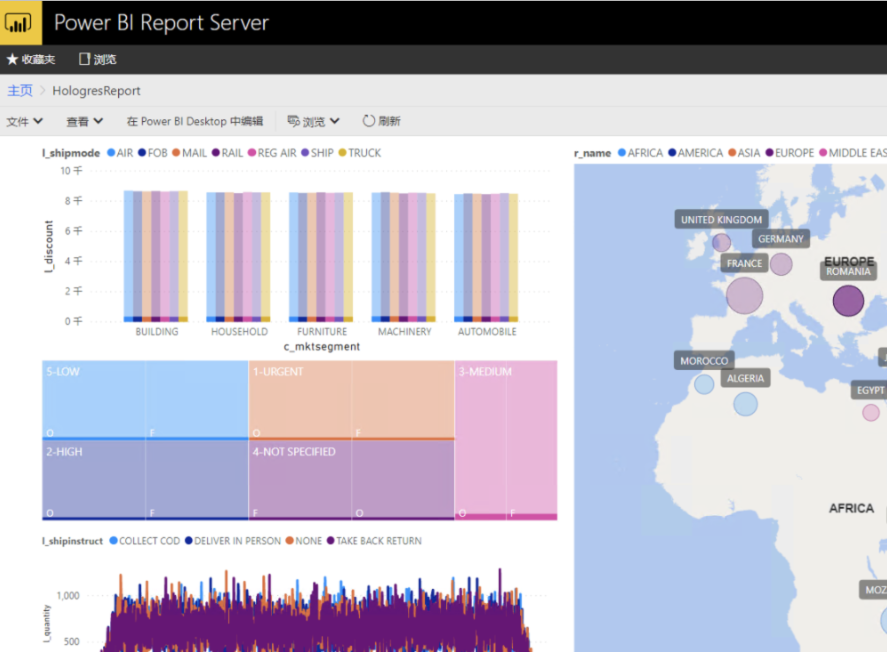Select NONE legend item in shipinstruct
Image resolution: width=887 pixels, height=652 pixels.
(304, 541)
